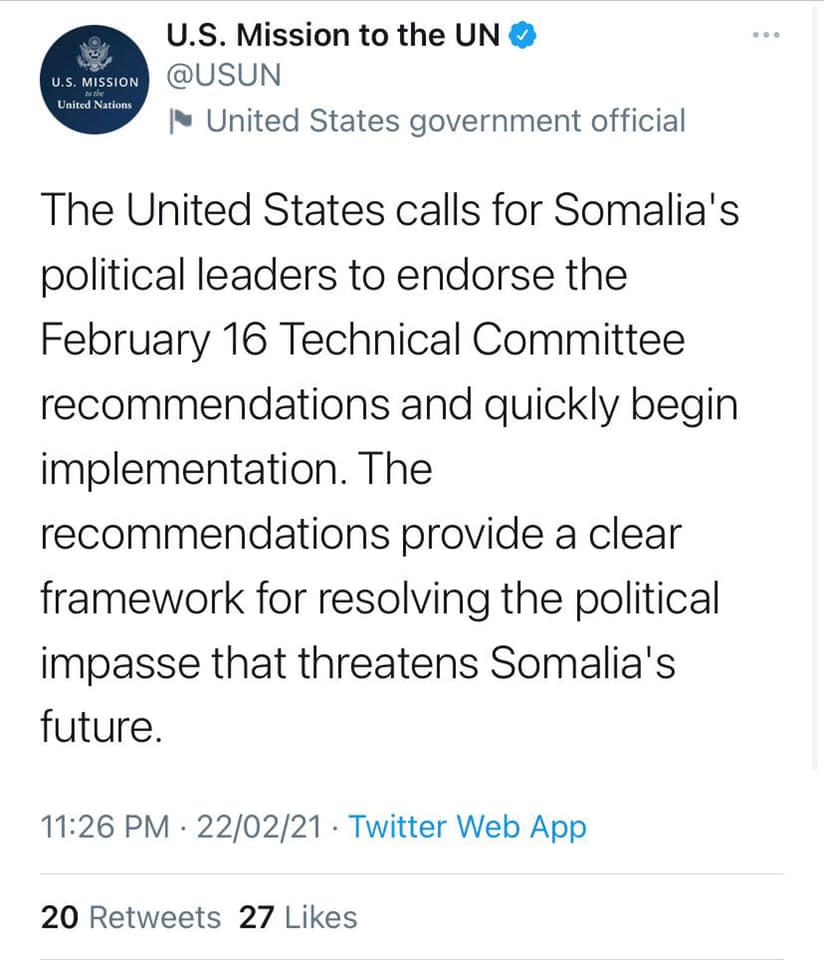The image size is (824, 960).
Task: Click the 22/02/21 date
Action: pyautogui.click(x=259, y=827)
